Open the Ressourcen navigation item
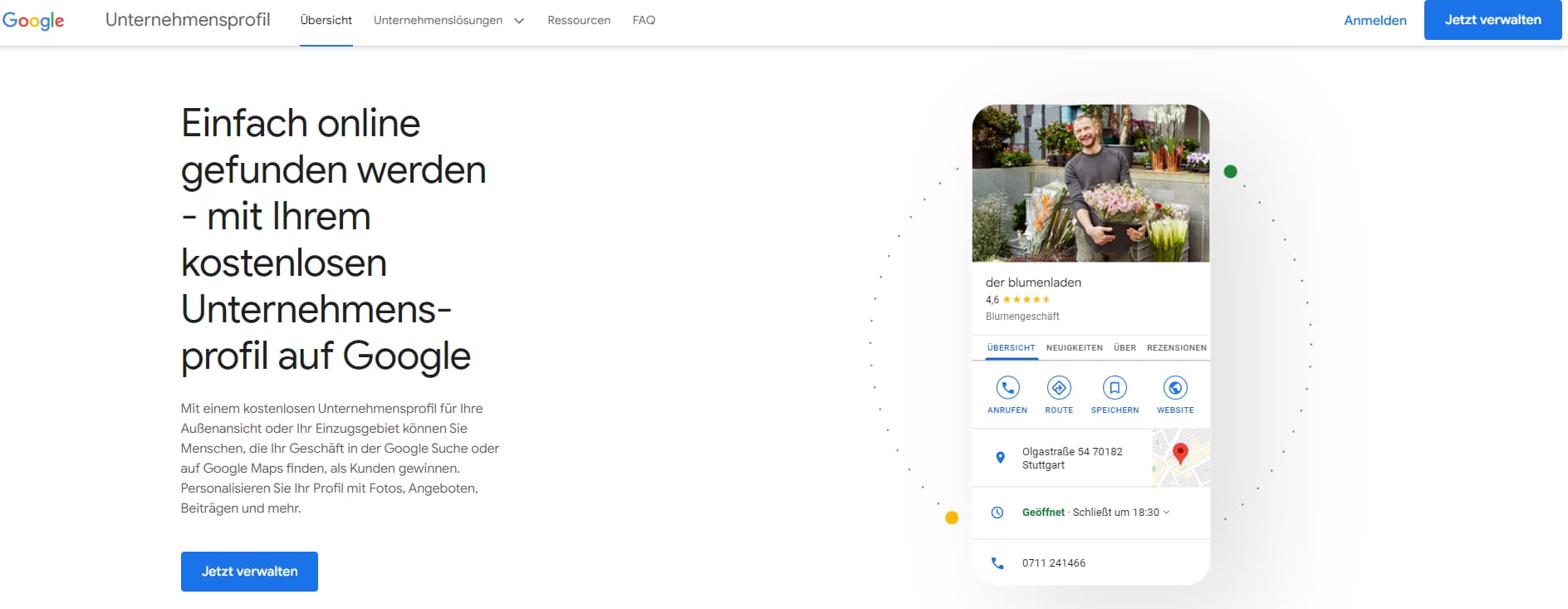This screenshot has width=1568, height=609. pos(579,21)
